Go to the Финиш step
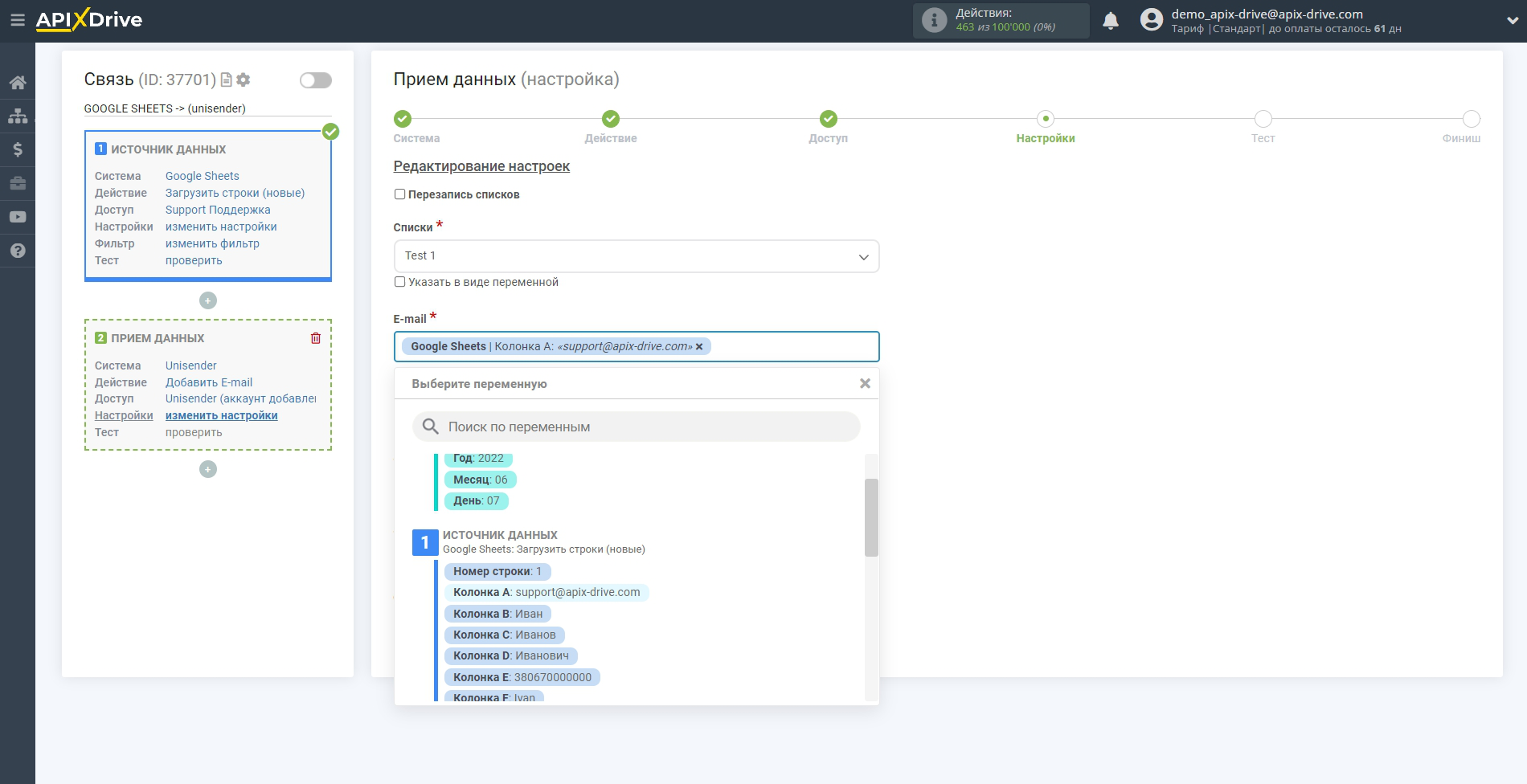 click(x=1472, y=119)
